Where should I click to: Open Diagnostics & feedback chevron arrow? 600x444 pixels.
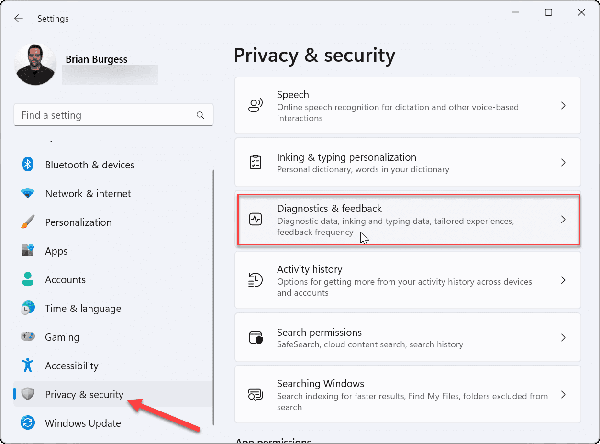click(x=563, y=219)
